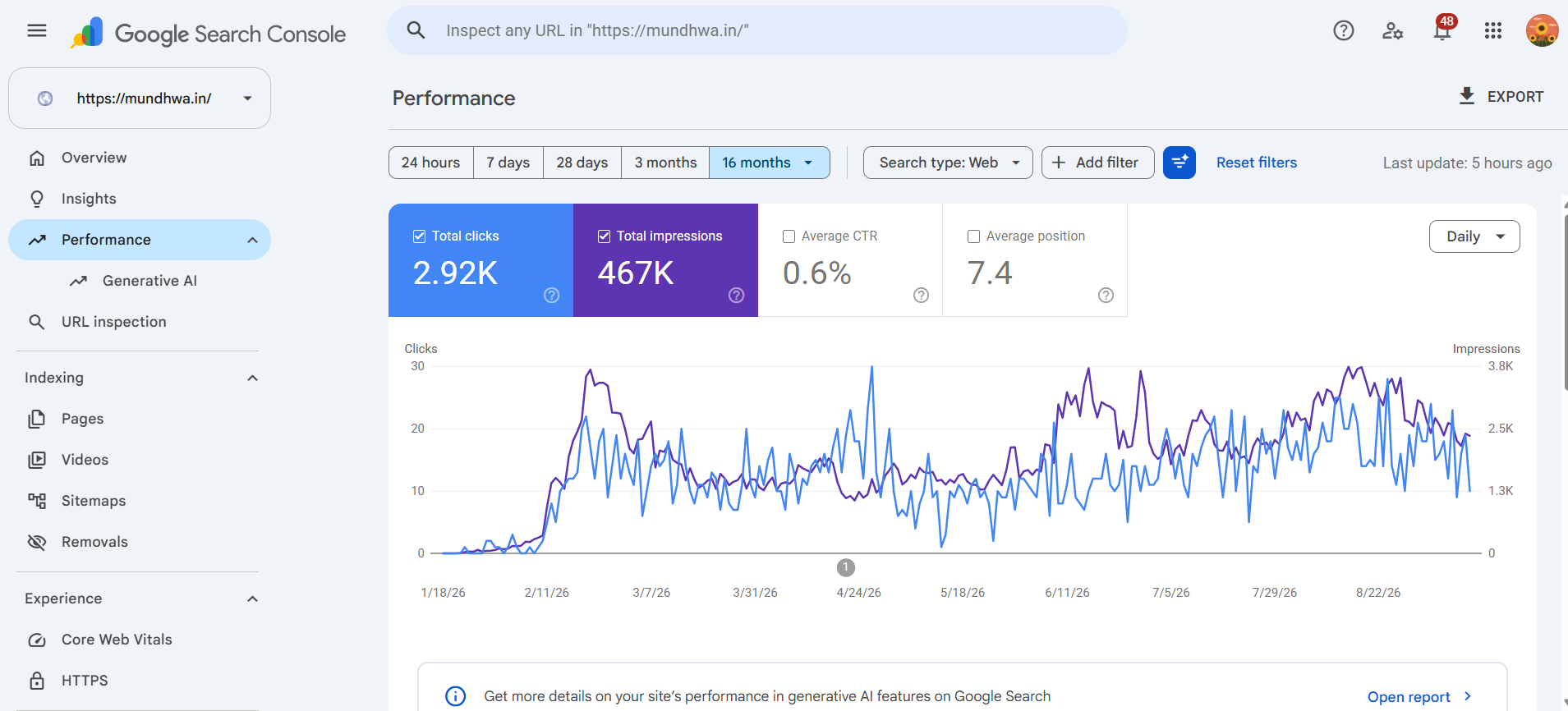
Task: Open help tooltip on Average position card
Action: pos(1106,296)
